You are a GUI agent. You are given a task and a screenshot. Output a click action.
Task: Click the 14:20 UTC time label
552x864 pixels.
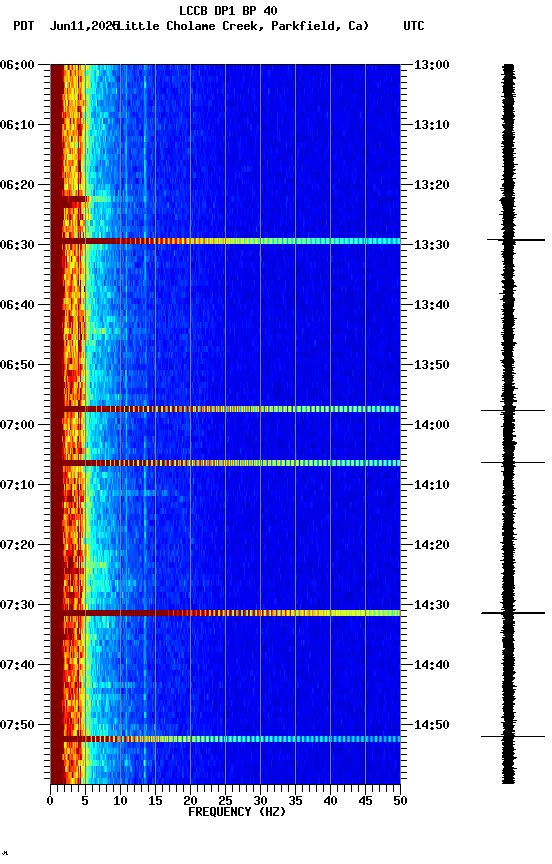431,545
